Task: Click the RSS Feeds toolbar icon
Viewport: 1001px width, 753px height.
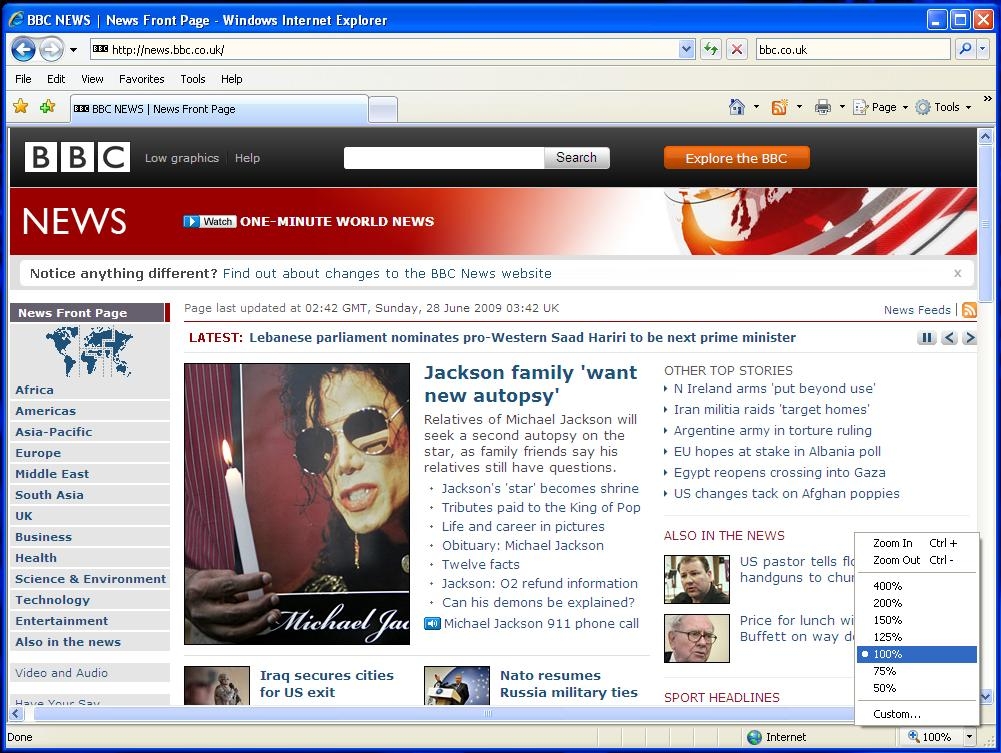Action: [779, 107]
